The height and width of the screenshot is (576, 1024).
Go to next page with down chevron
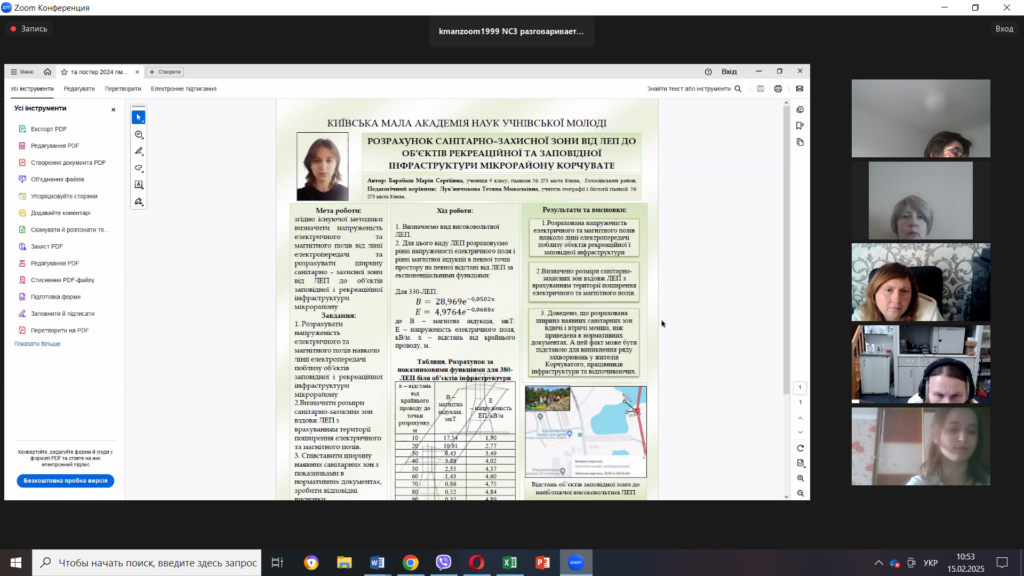click(801, 432)
